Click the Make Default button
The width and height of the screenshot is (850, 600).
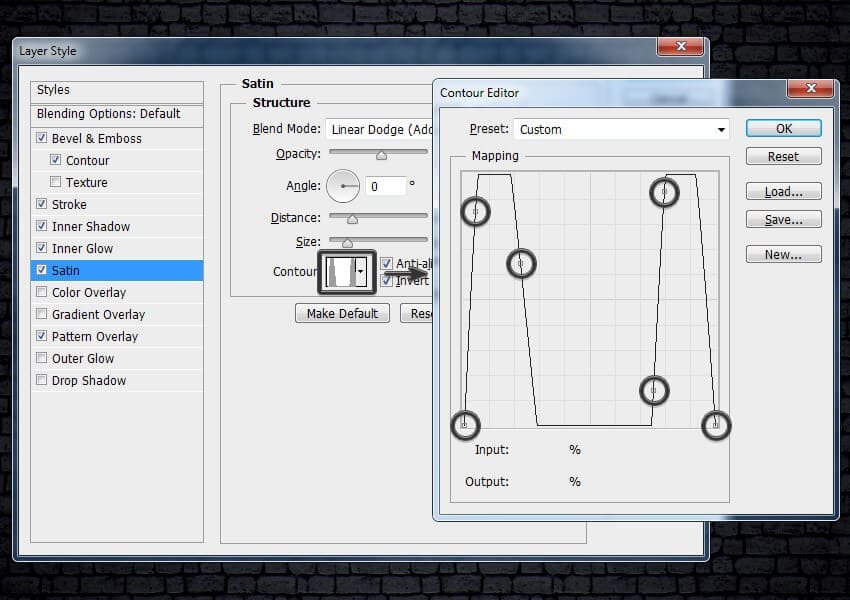coord(342,313)
